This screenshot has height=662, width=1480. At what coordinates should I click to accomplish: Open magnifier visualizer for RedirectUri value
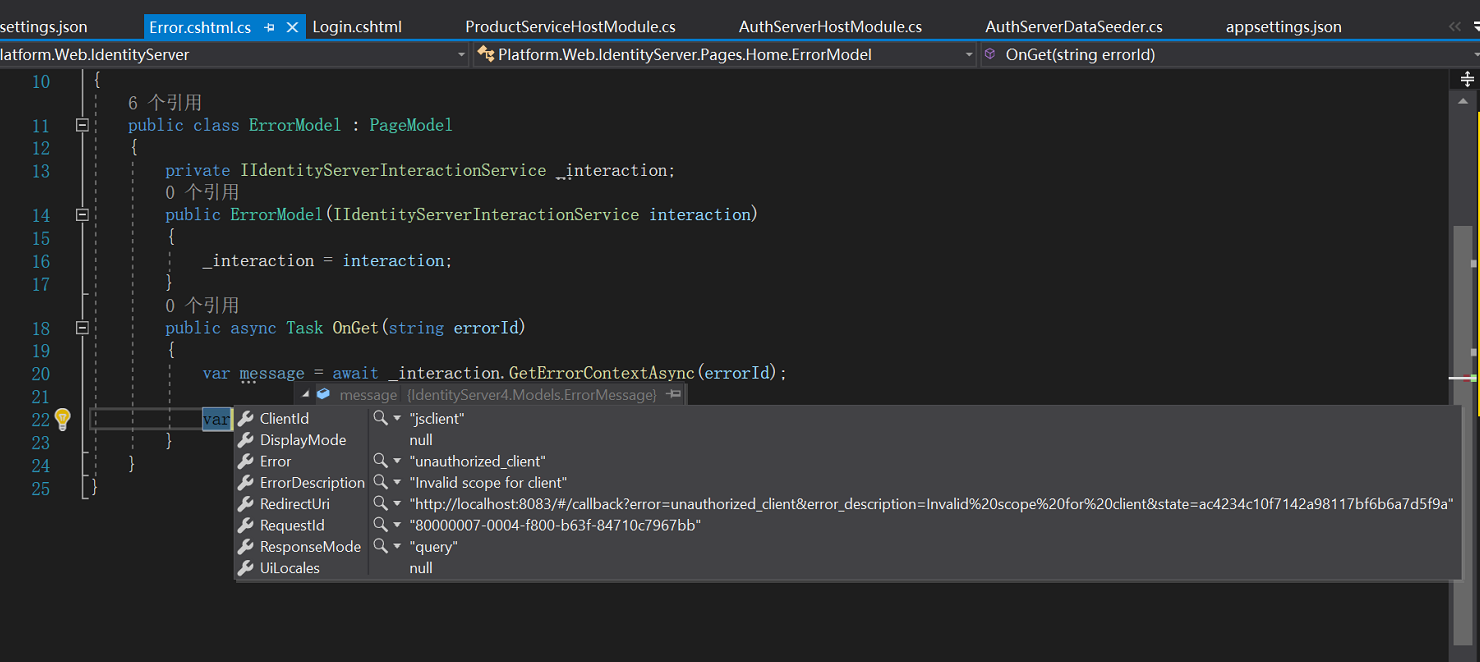click(x=378, y=503)
